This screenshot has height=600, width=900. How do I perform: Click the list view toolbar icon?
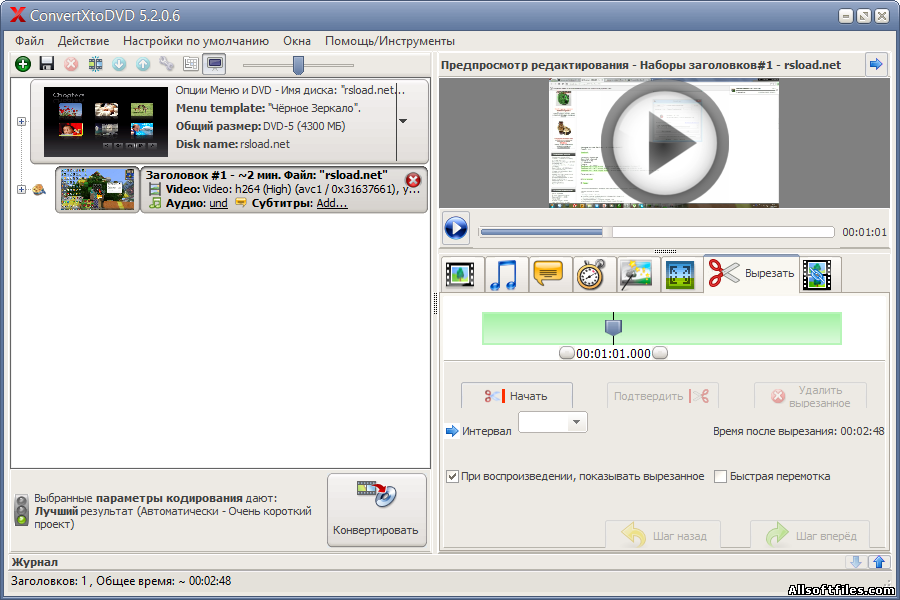(x=191, y=64)
